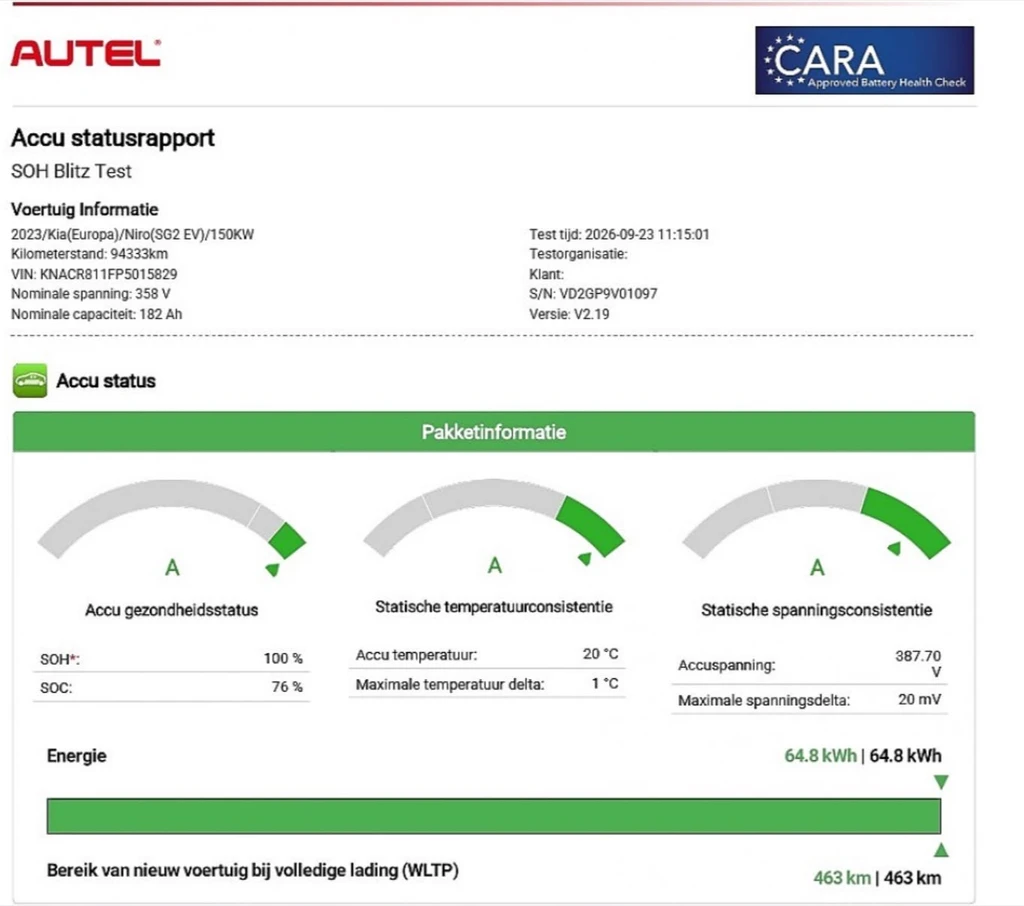
Task: Click the upward triangle marker below the energy bar
Action: tap(940, 850)
